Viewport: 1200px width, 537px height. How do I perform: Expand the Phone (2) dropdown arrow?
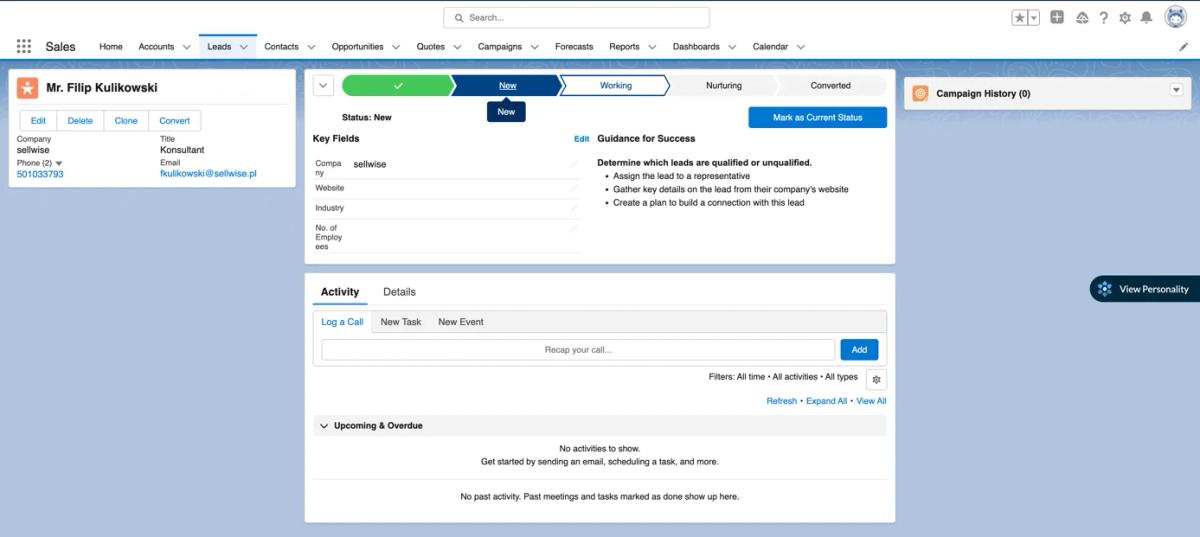click(x=59, y=163)
